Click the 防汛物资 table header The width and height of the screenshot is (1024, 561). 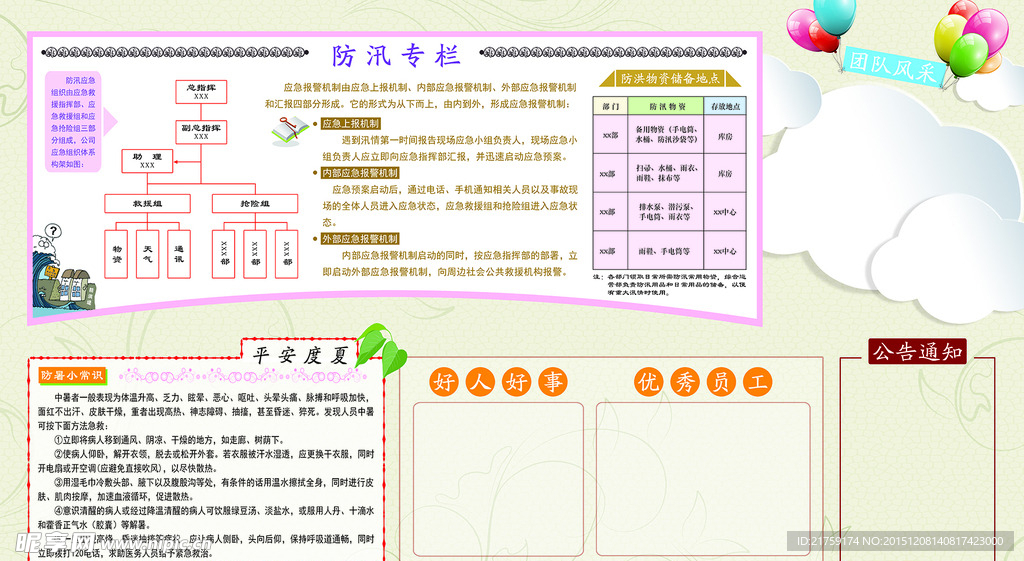[666, 106]
